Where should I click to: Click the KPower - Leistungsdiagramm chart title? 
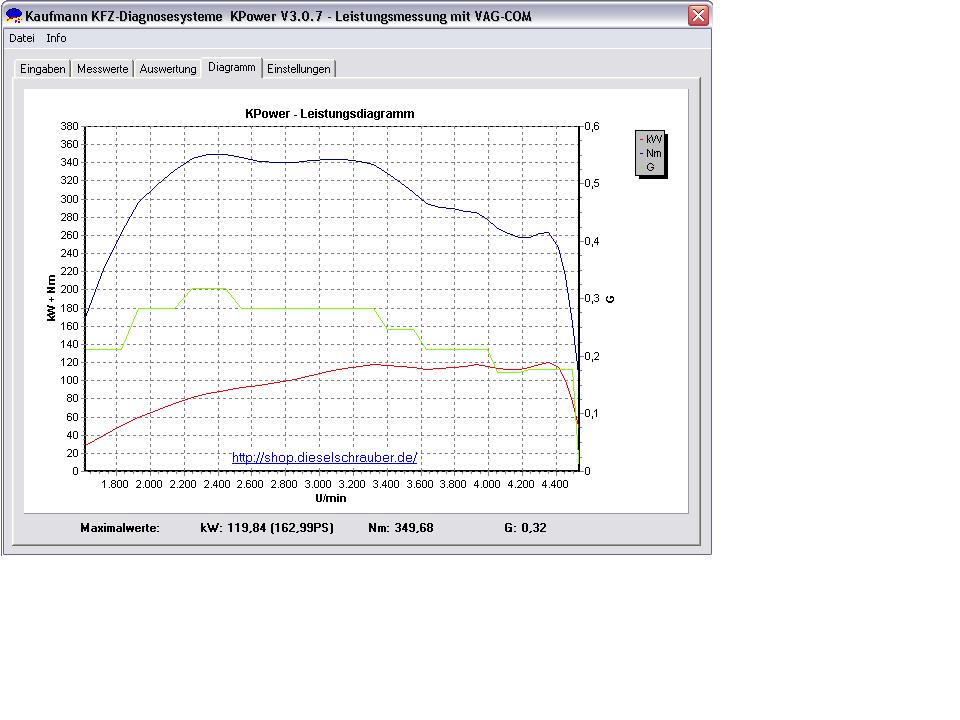coord(329,114)
